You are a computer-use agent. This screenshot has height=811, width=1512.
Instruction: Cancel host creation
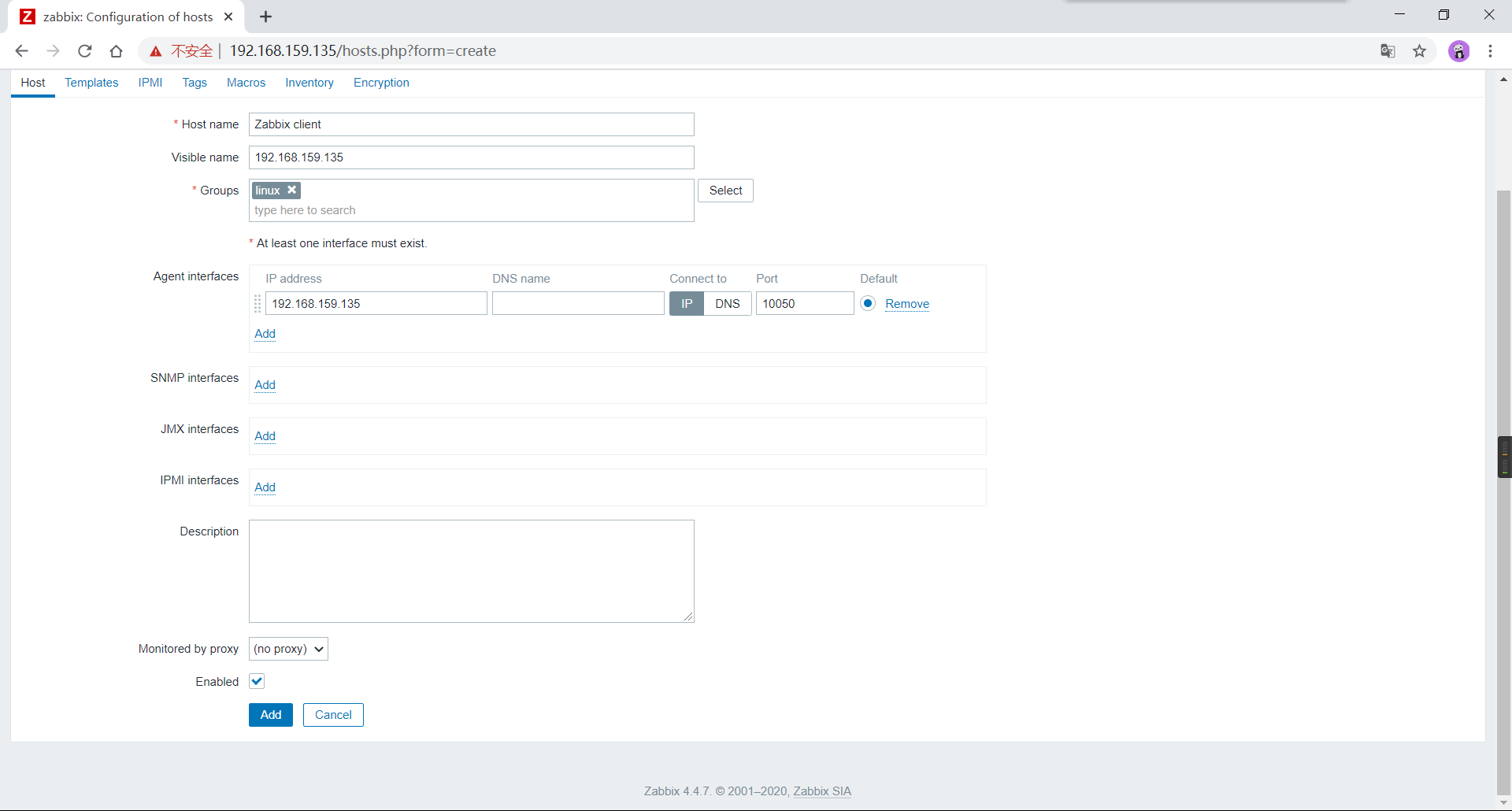tap(333, 715)
